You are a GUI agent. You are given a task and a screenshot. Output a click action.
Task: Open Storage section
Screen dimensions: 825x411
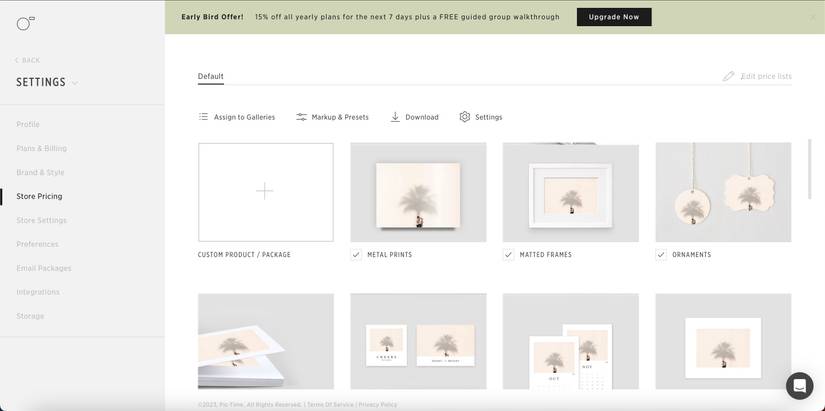[x=30, y=316]
